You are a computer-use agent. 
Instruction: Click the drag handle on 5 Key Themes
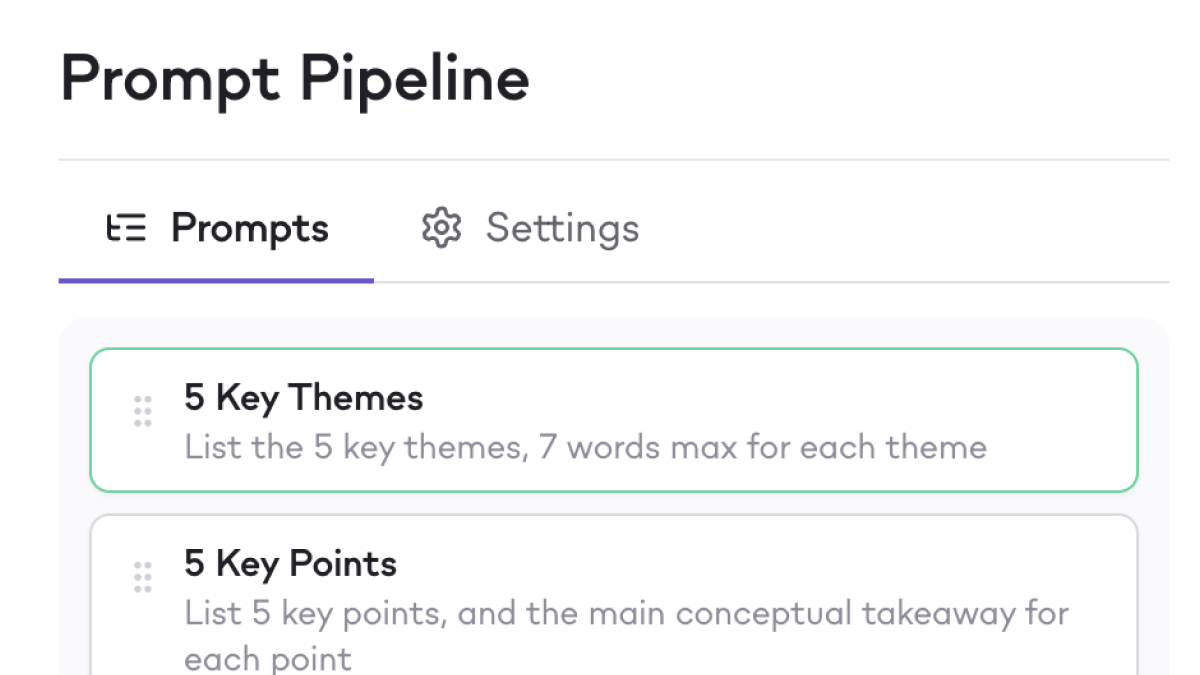pos(143,411)
